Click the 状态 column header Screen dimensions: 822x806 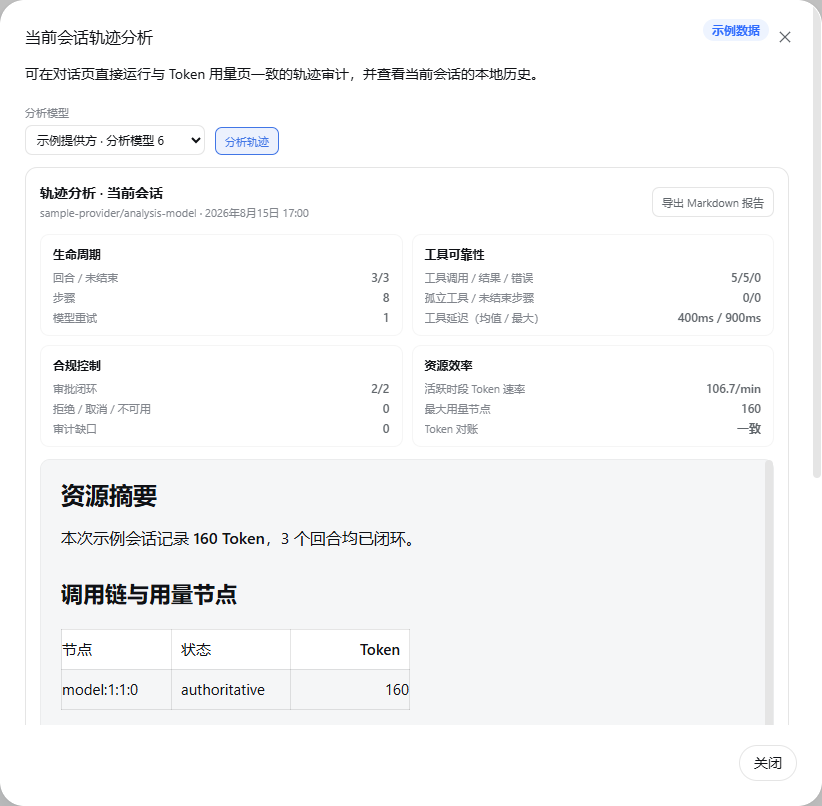[x=231, y=650]
